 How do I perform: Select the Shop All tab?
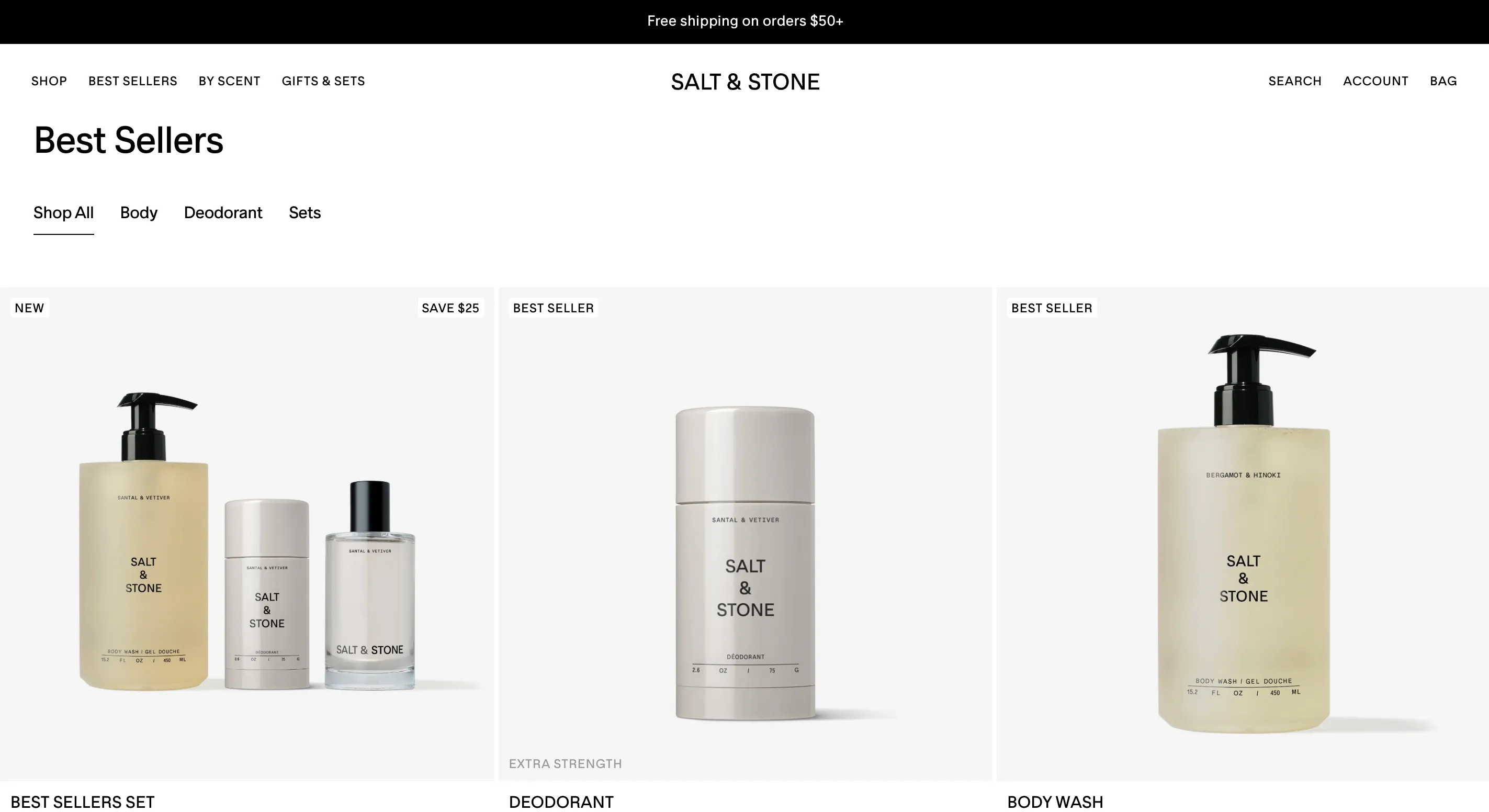[64, 213]
